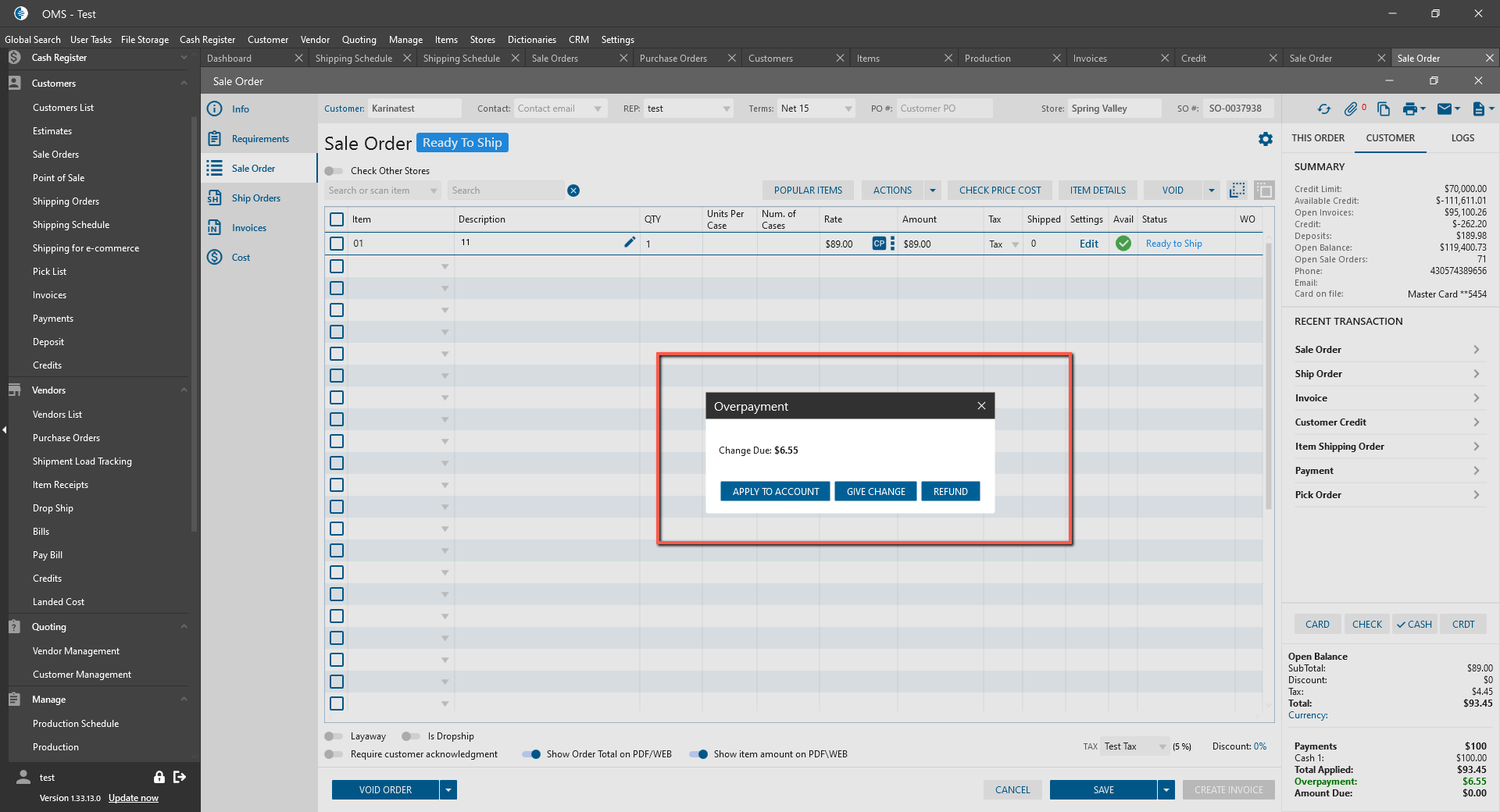1500x812 pixels.
Task: Toggle the Check Other Stores switch
Action: 334,171
